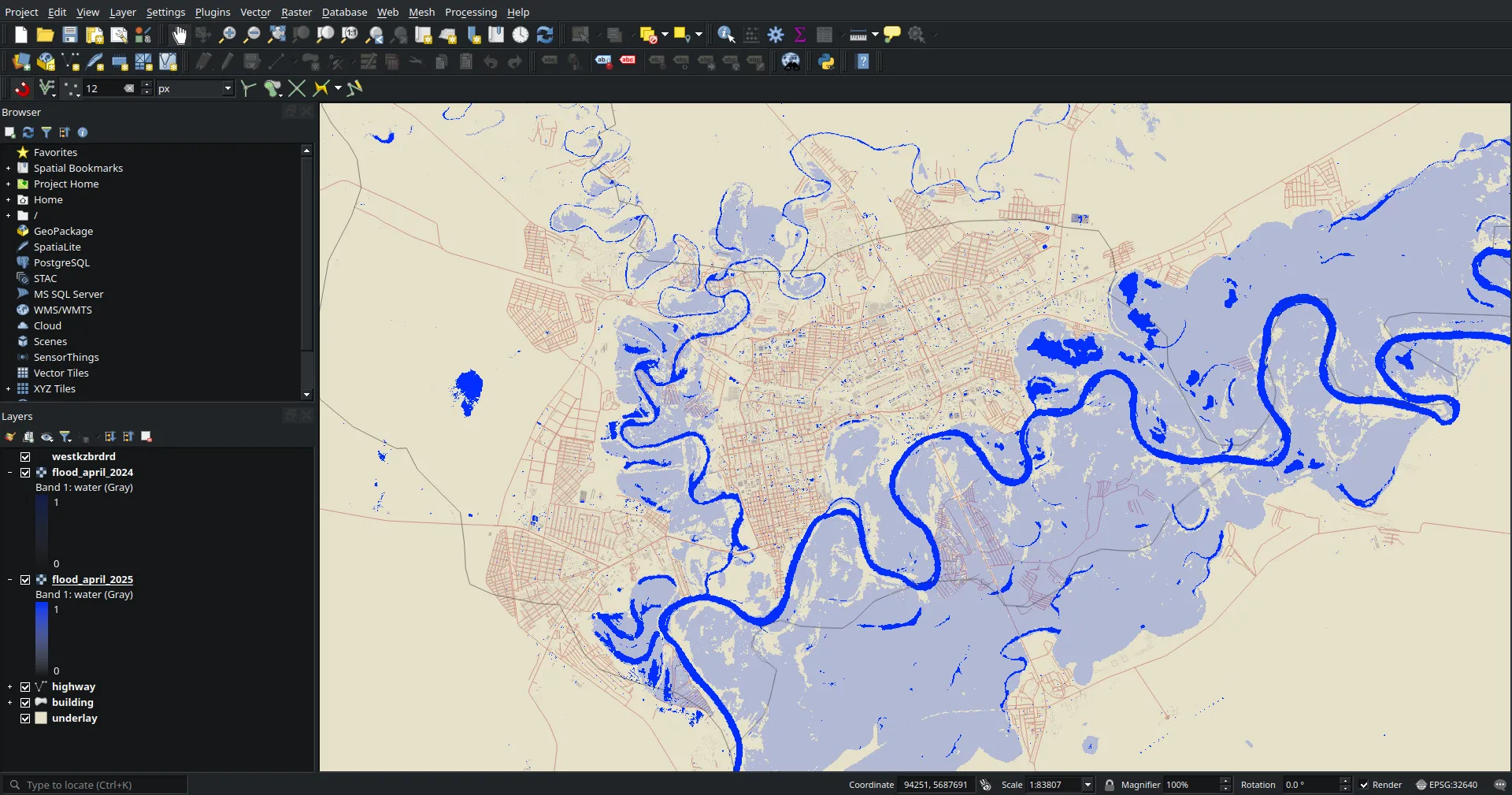Screen dimensions: 1512x795
Task: Go back with the Zoom Last icon
Action: 375,35
